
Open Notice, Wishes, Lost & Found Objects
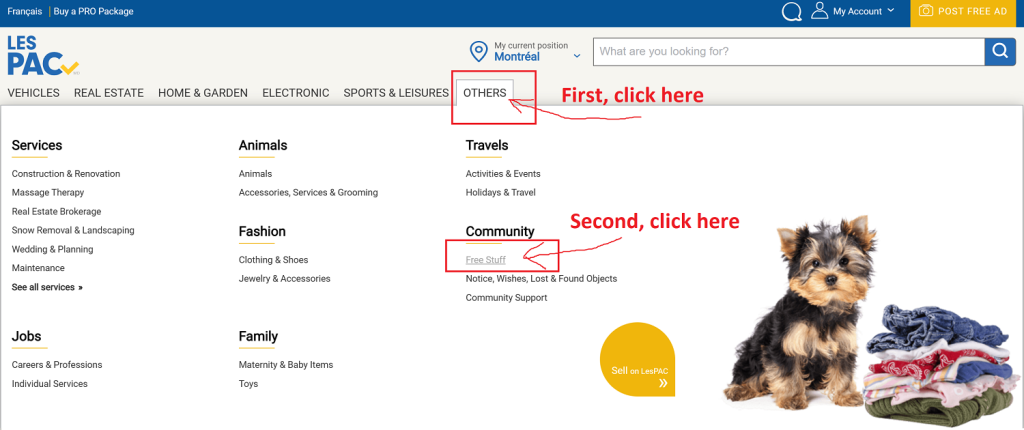(x=541, y=278)
